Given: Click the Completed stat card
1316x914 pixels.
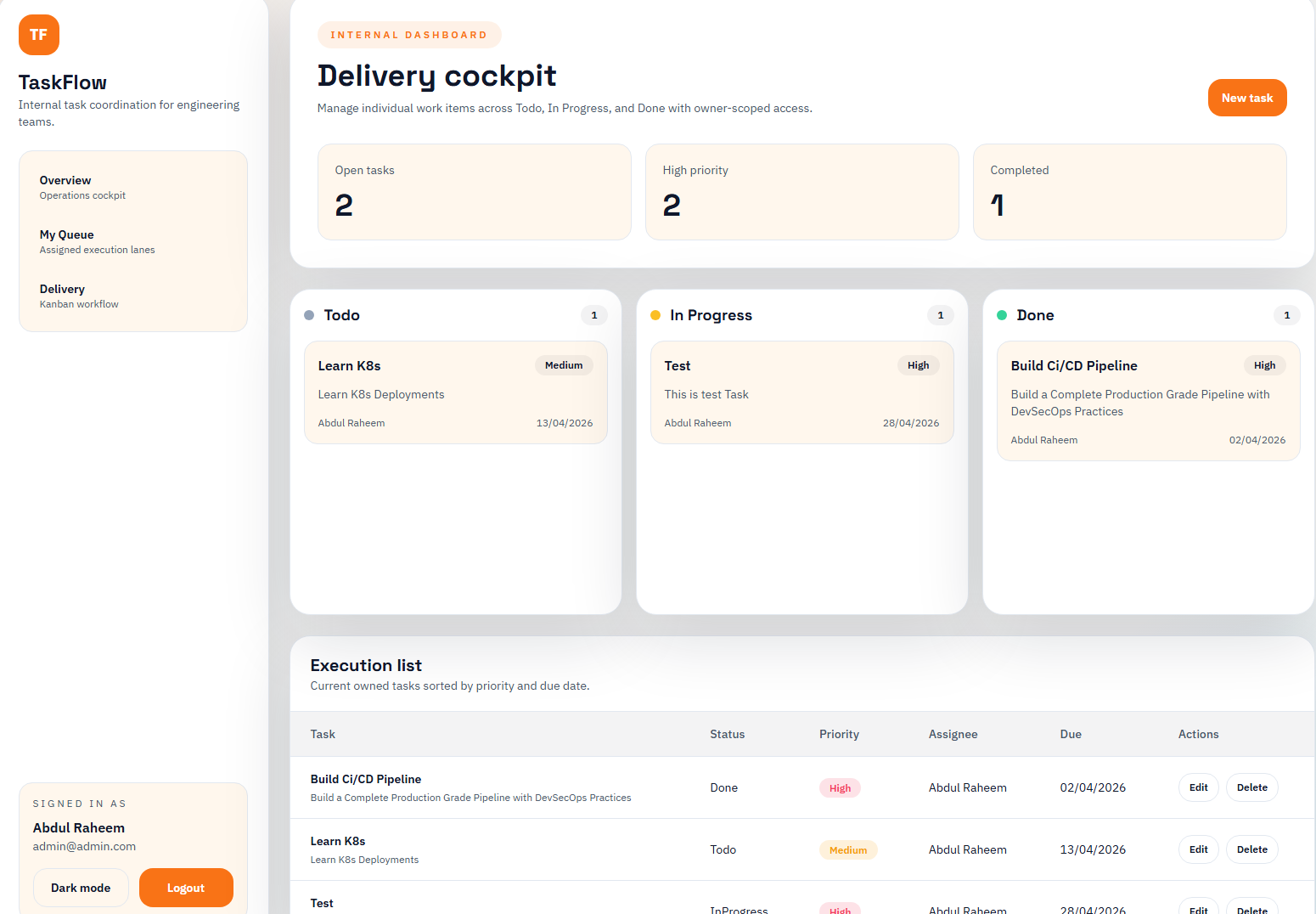Looking at the screenshot, I should pyautogui.click(x=1129, y=192).
